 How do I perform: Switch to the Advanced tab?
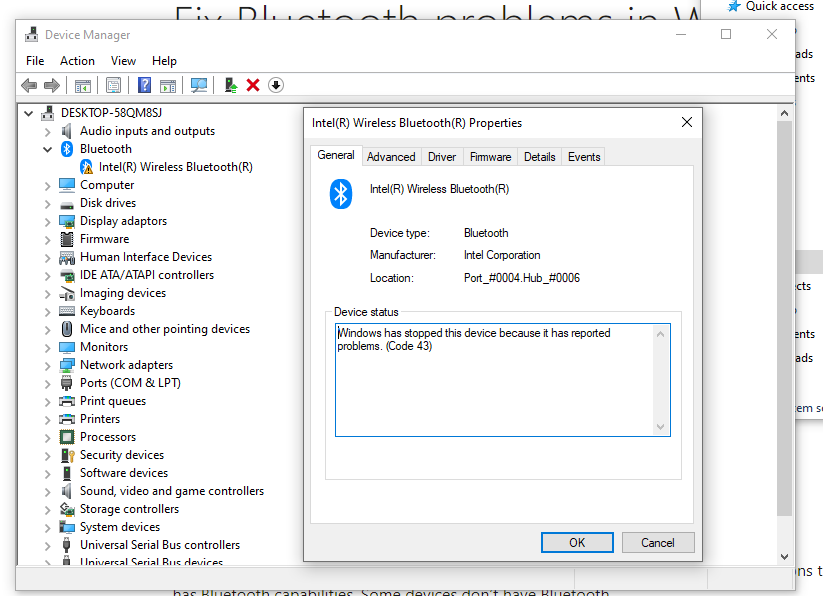point(391,157)
